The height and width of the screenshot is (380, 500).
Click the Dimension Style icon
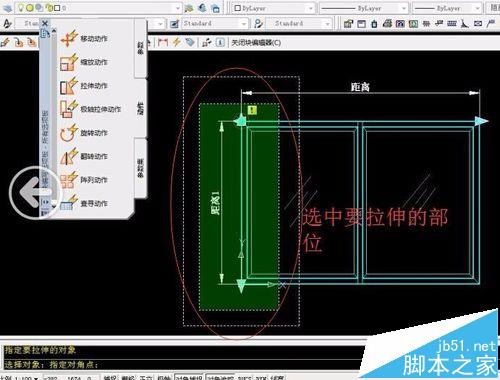(175, 24)
